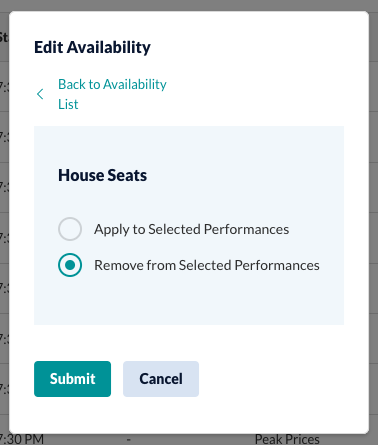Click the word 'List' in the back link
This screenshot has width=378, height=445.
tap(68, 104)
